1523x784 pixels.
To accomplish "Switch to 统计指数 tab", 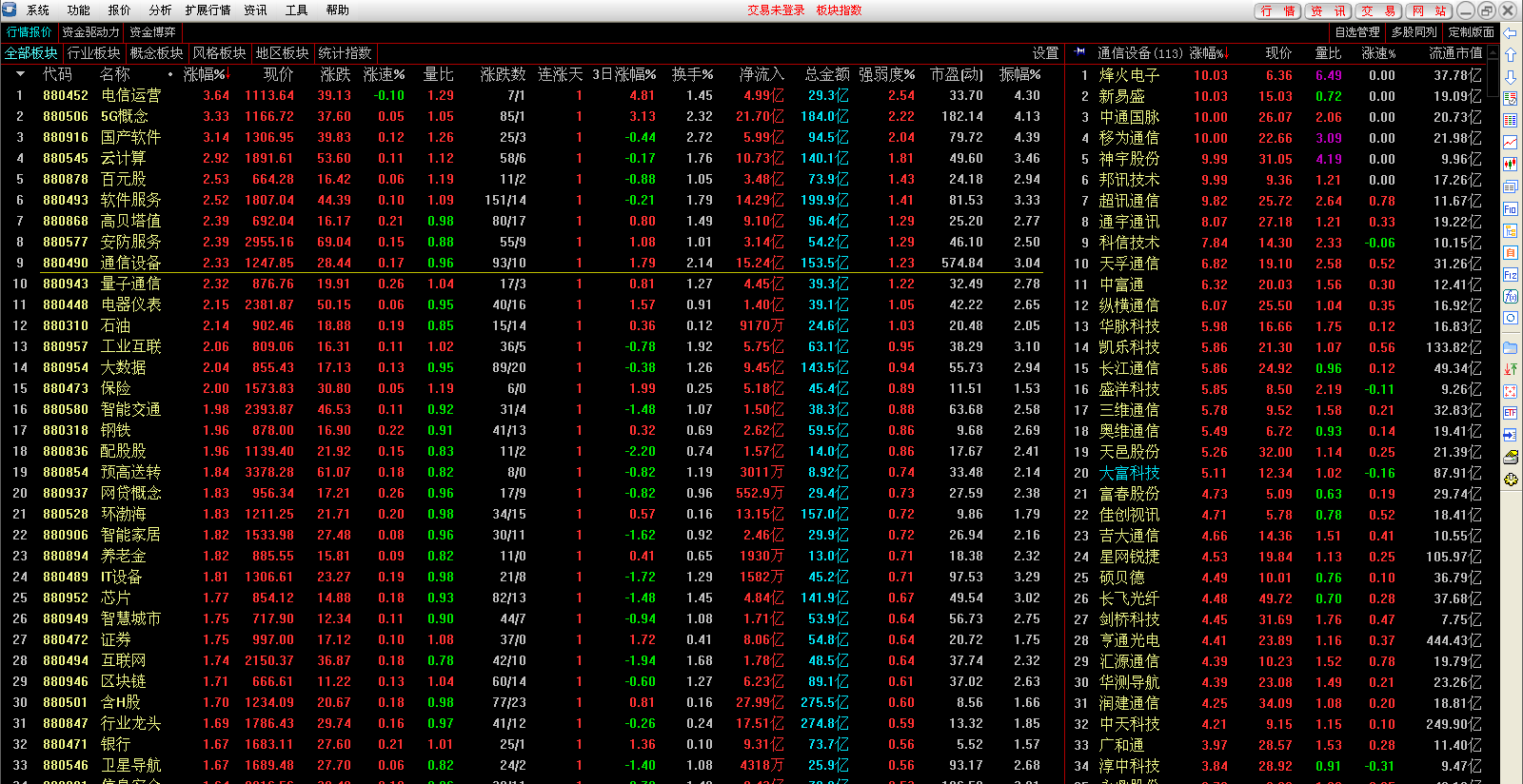I will point(346,53).
